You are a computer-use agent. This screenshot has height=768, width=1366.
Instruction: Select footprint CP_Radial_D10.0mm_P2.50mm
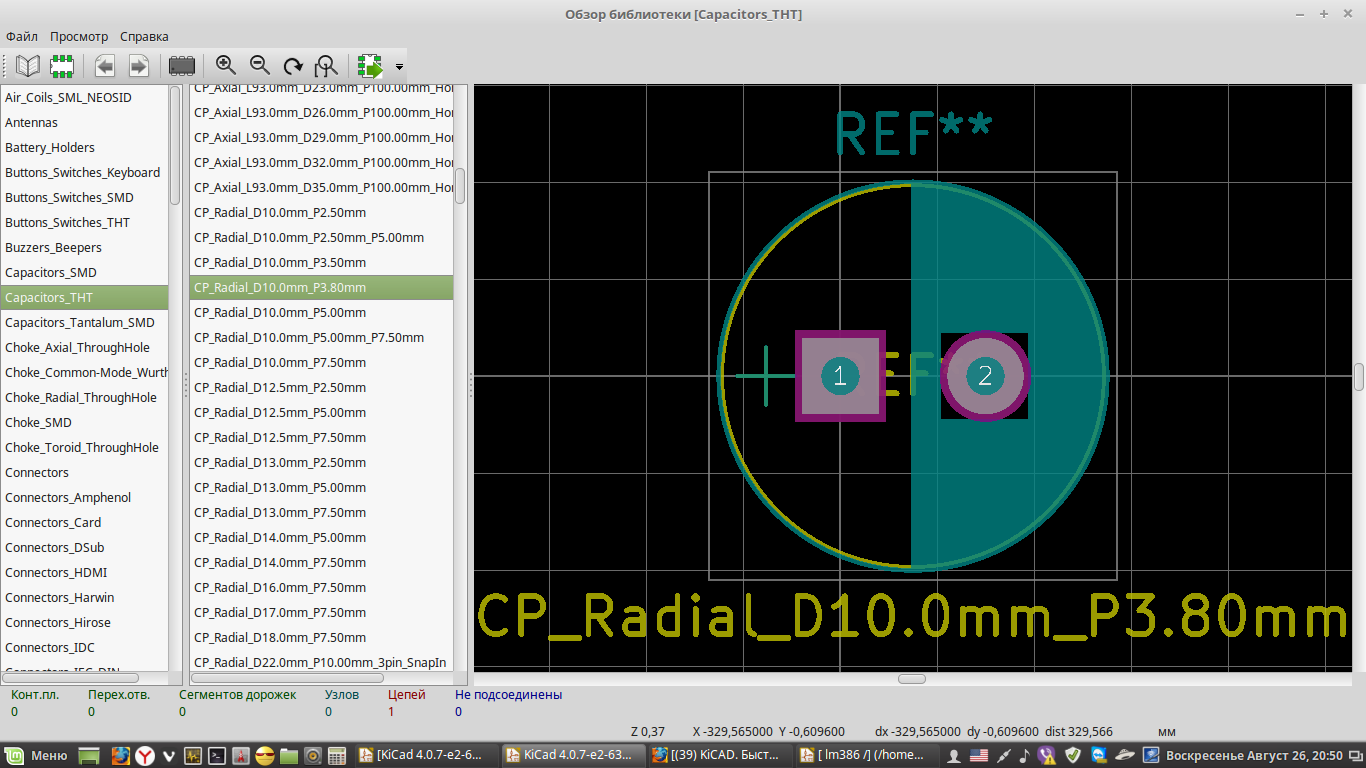(x=321, y=212)
